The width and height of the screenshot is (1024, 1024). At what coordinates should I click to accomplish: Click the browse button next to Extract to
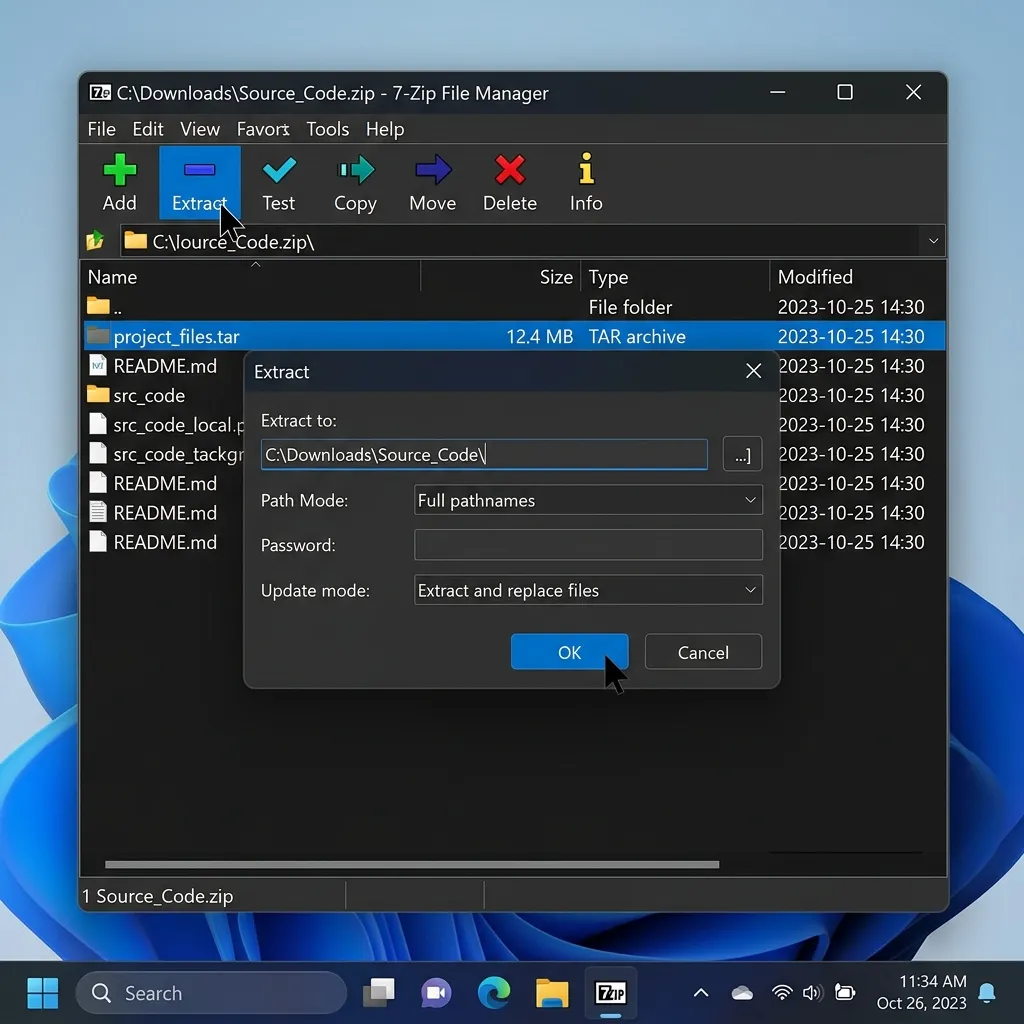(x=742, y=455)
